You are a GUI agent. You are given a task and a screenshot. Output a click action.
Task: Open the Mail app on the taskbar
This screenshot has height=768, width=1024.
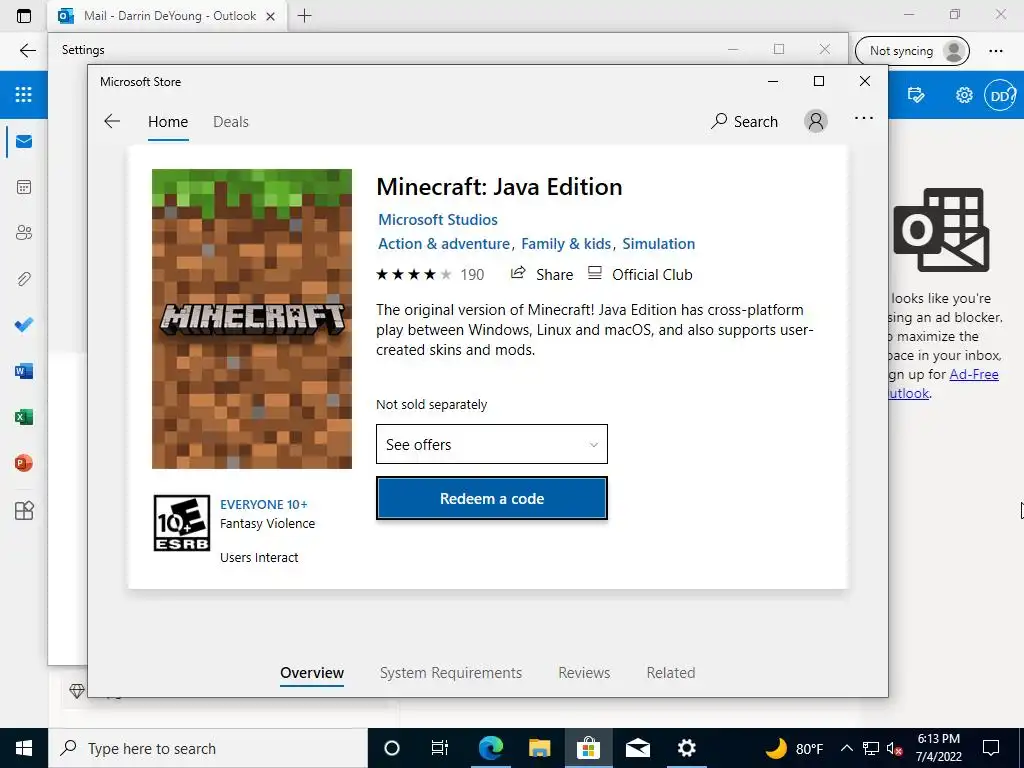637,748
